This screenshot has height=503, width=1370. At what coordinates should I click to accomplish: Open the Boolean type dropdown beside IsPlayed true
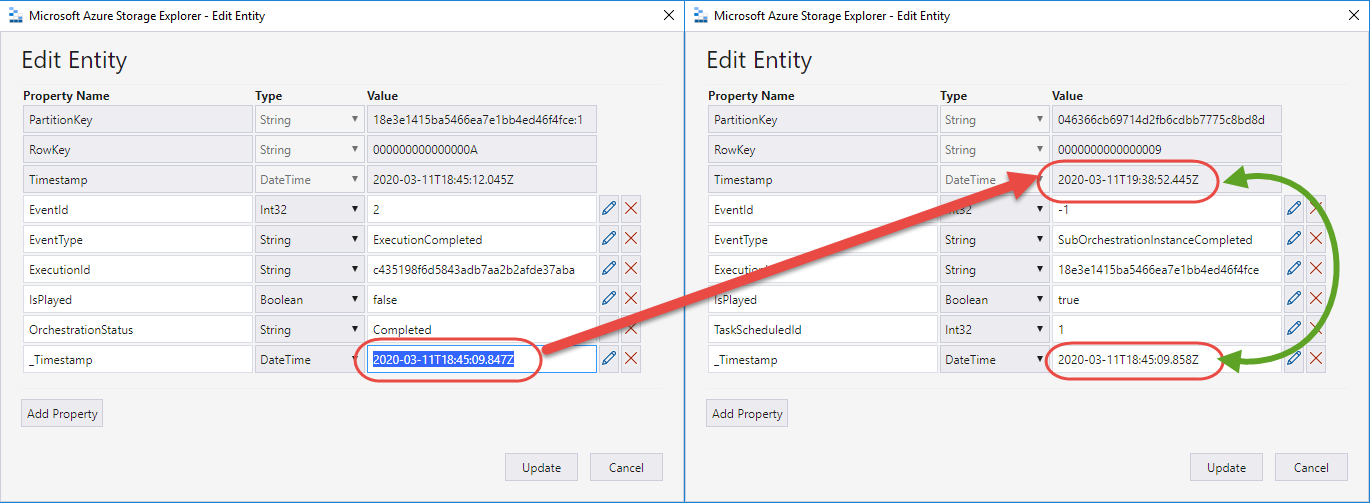[x=994, y=299]
